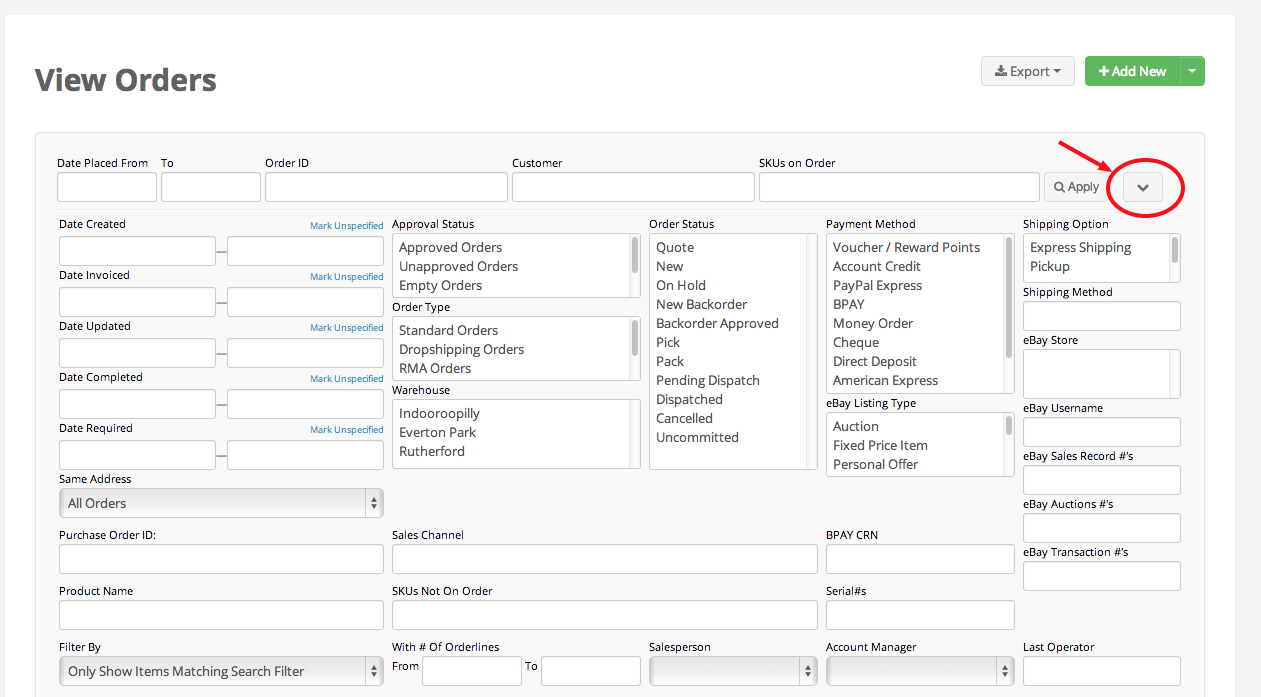Screen dimensions: 1261x697
Task: Select PayPal Express payment method
Action: [877, 285]
